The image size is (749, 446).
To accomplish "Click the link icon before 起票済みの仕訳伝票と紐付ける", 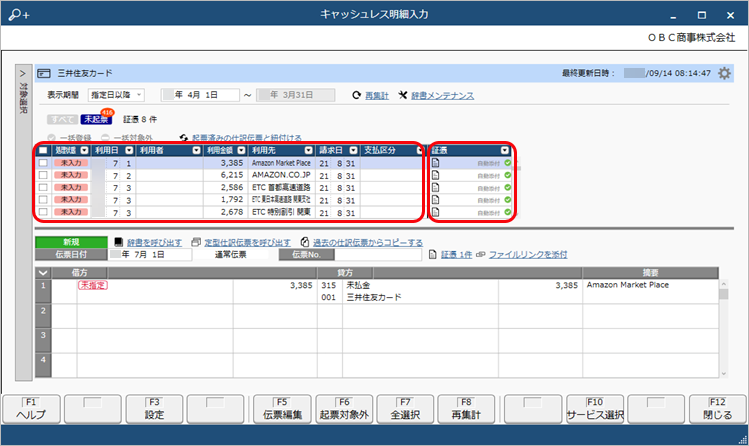I will tap(183, 138).
